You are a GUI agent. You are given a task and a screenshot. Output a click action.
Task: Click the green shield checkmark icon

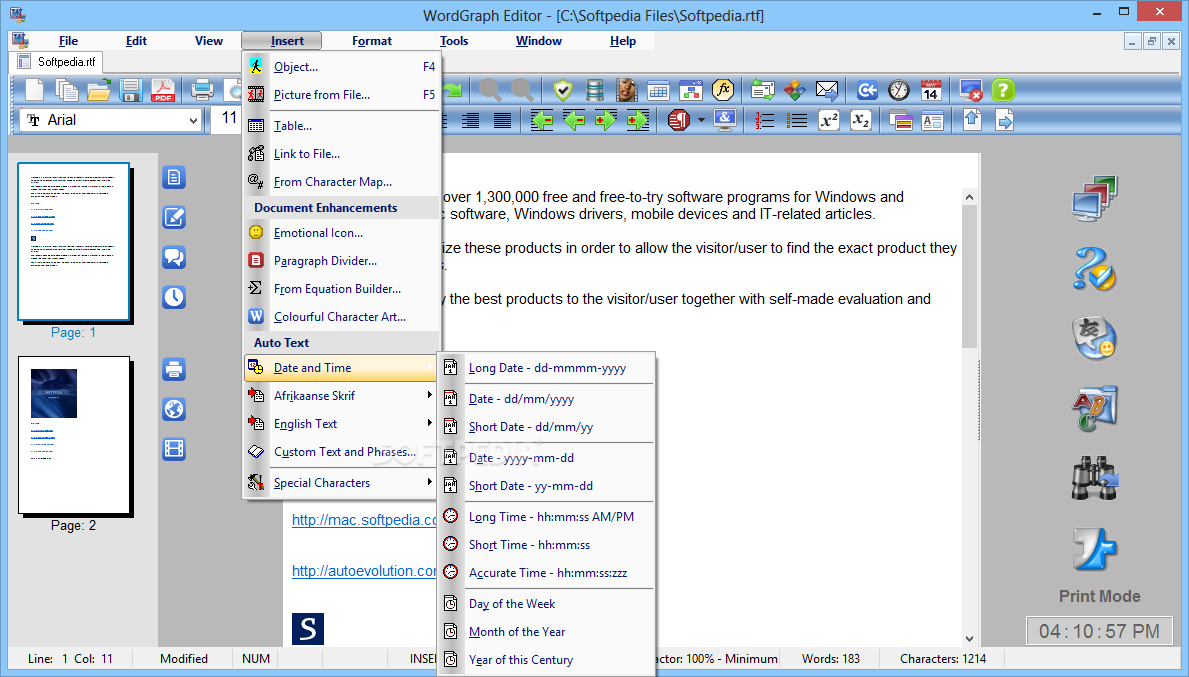pyautogui.click(x=563, y=90)
